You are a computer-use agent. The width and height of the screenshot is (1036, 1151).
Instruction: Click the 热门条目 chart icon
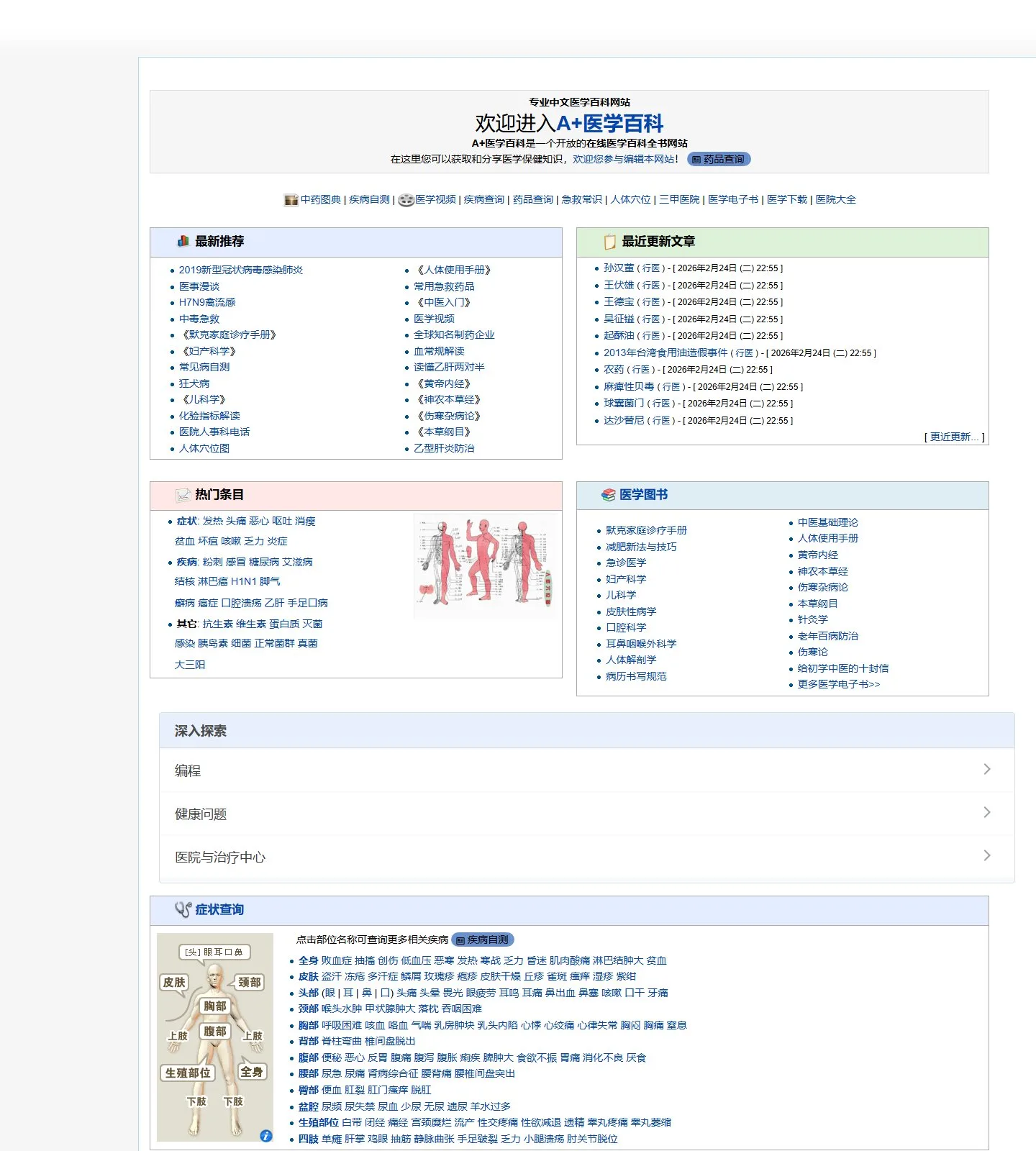tap(183, 495)
